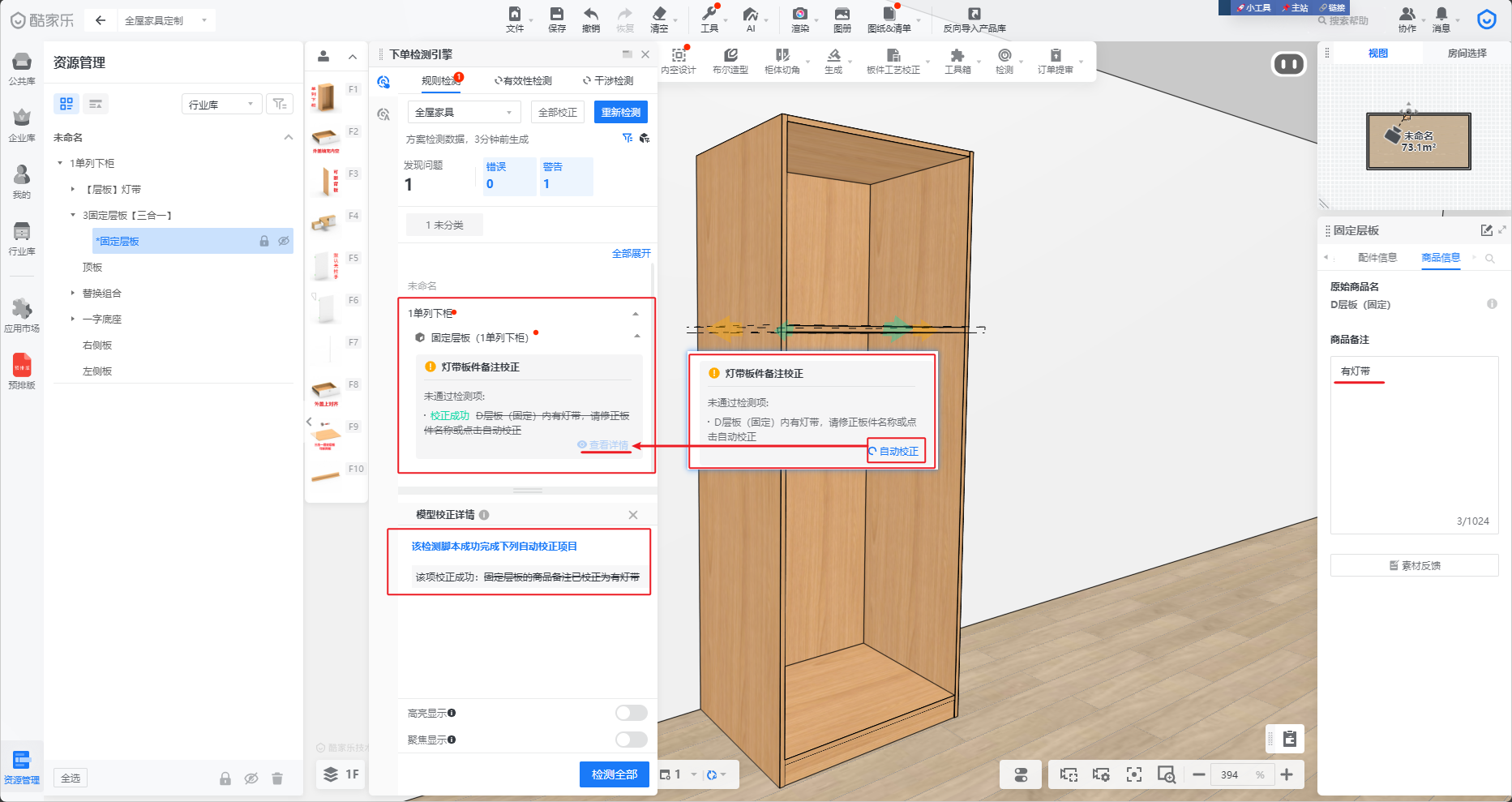Open the Public Library (公共库) sidebar icon

coord(22,62)
